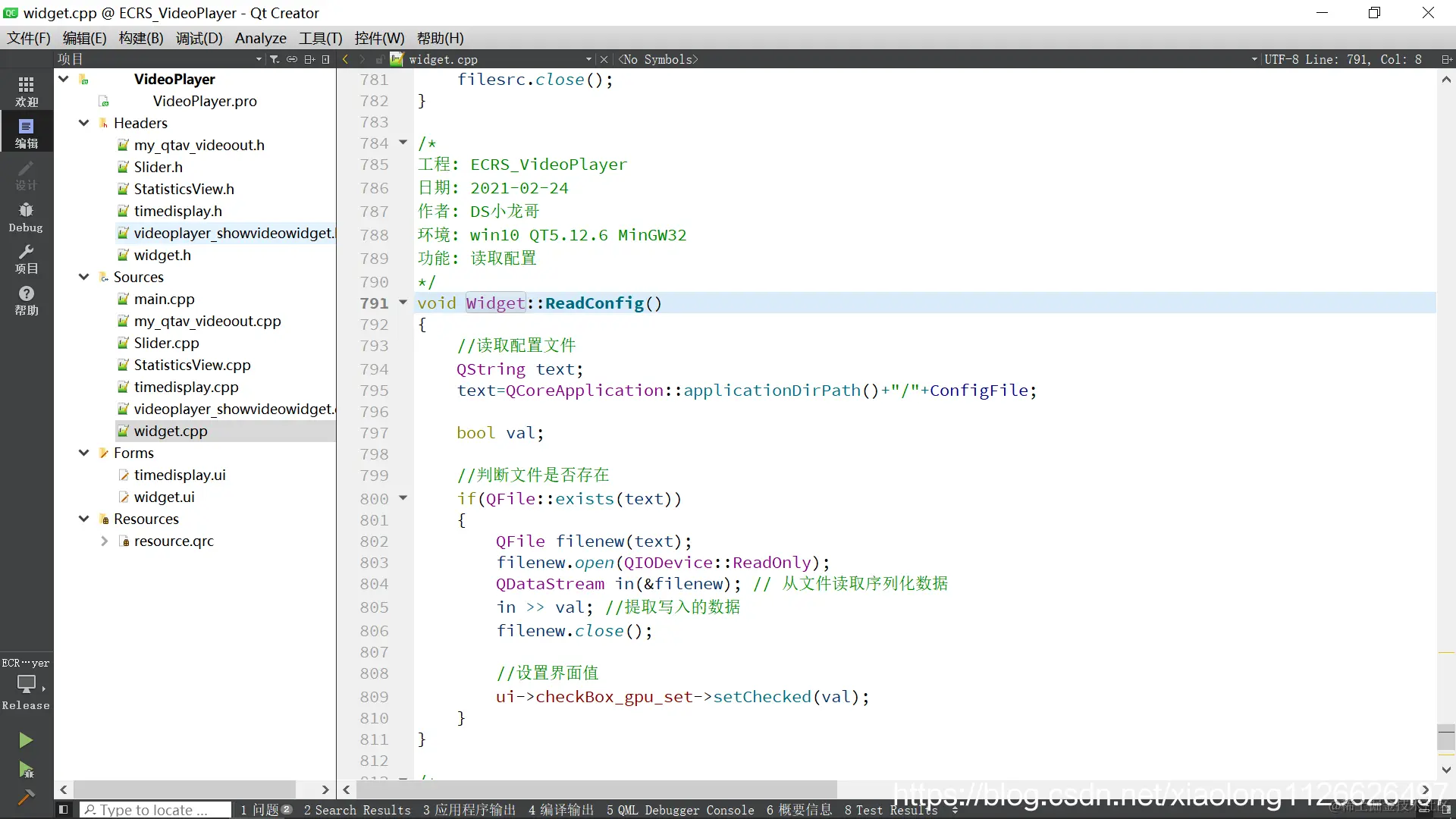The width and height of the screenshot is (1456, 819).
Task: Collapse the Headers folder
Action: click(84, 123)
